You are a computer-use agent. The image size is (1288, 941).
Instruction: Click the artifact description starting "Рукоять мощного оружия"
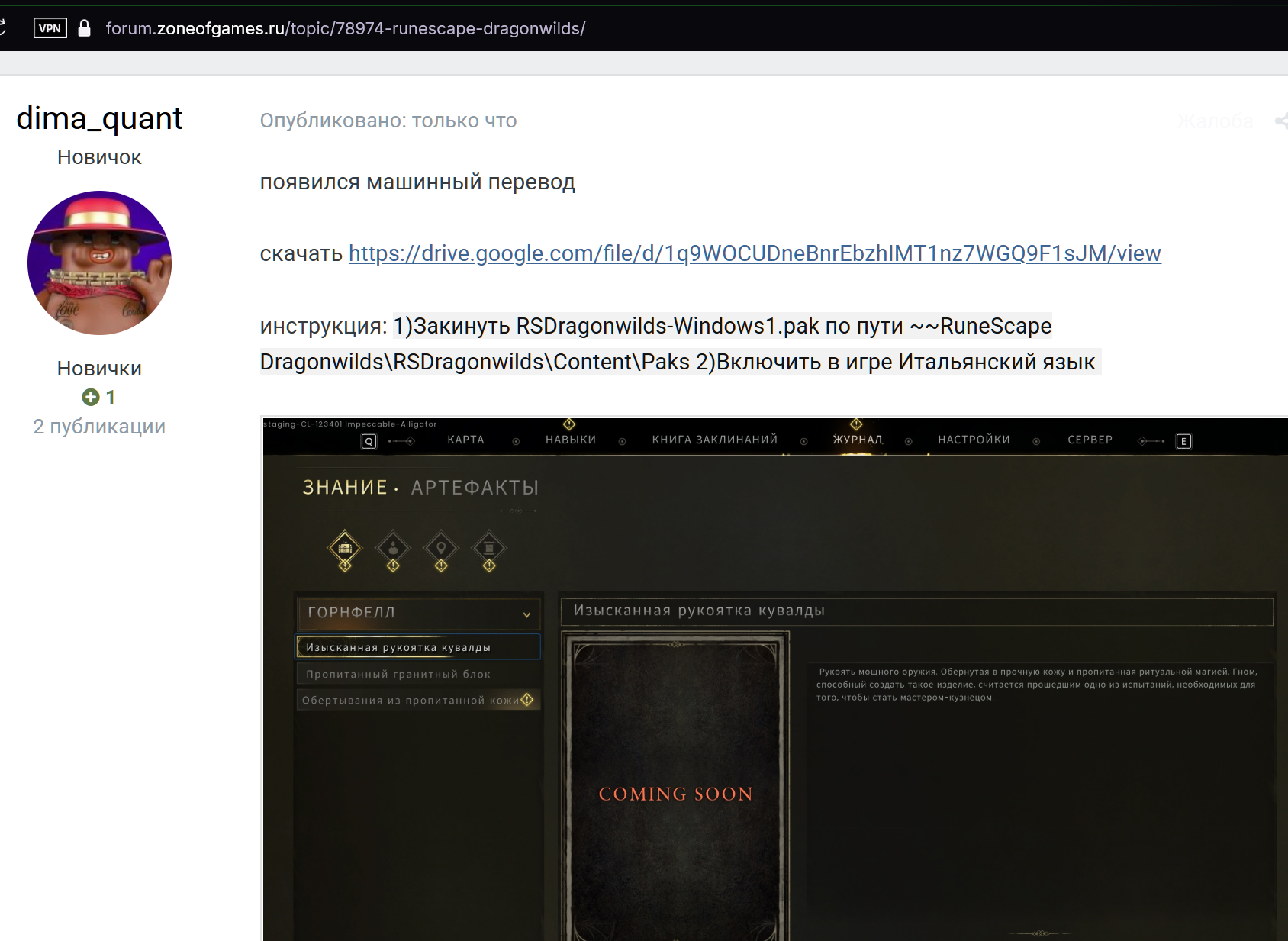(x=1036, y=685)
